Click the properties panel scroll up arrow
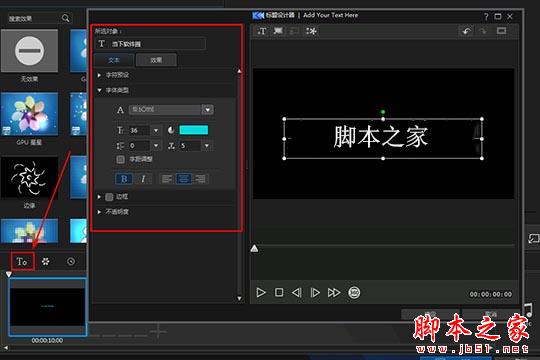The image size is (540, 360). (x=239, y=71)
